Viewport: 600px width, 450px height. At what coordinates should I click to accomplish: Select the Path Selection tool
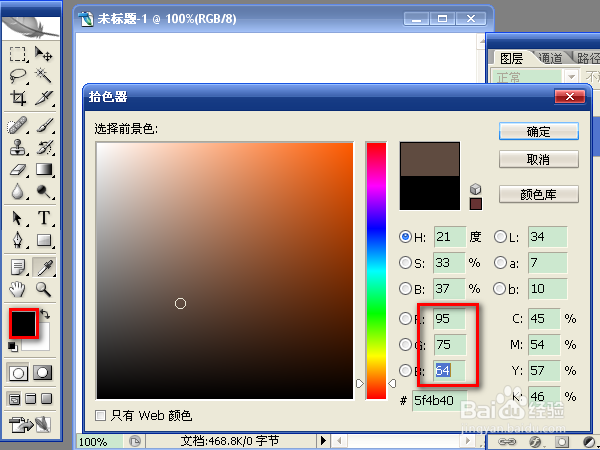point(18,218)
